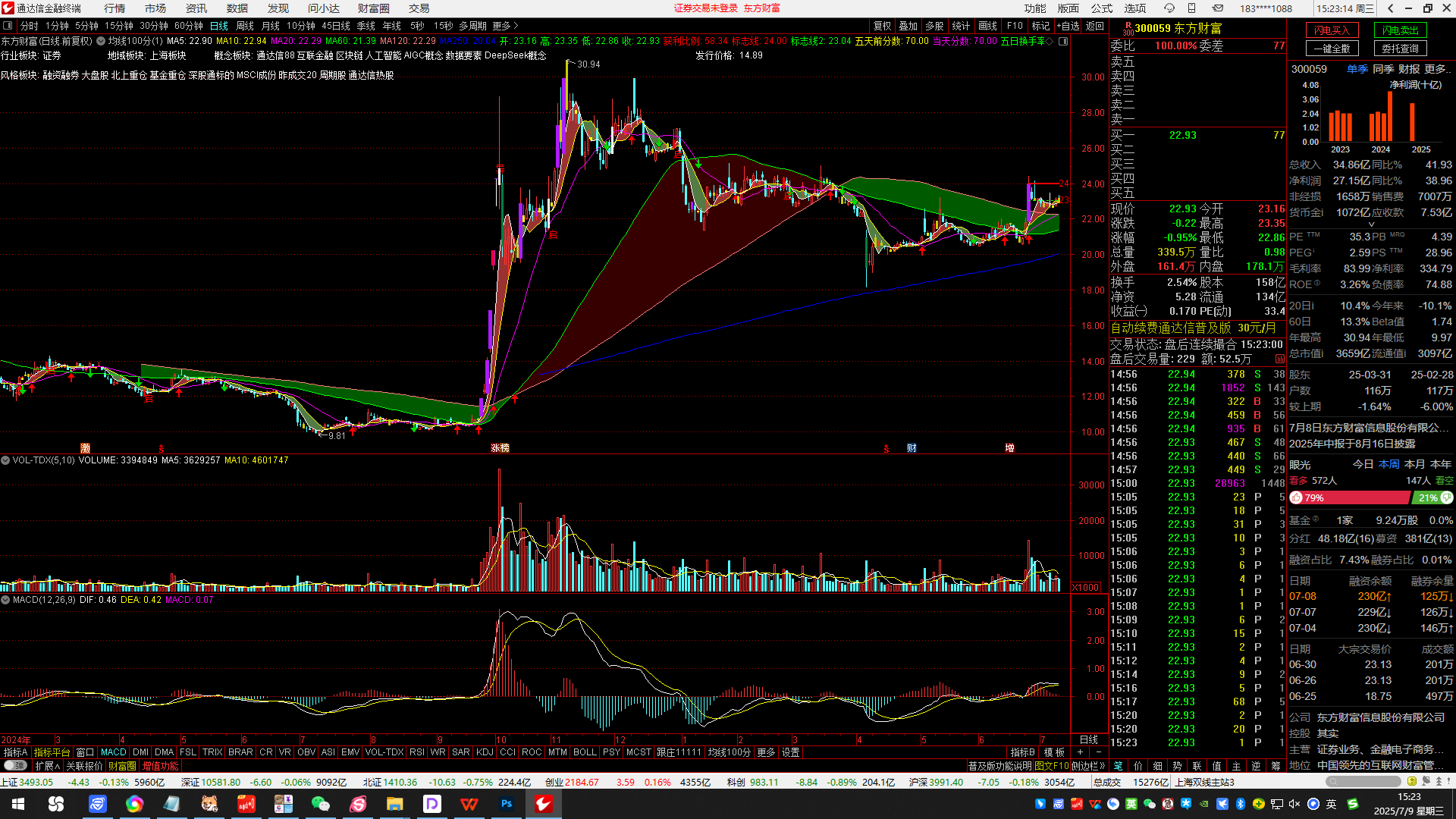Click the 闪电卖出 button
Image resolution: width=1456 pixels, height=819 pixels.
[x=1401, y=30]
